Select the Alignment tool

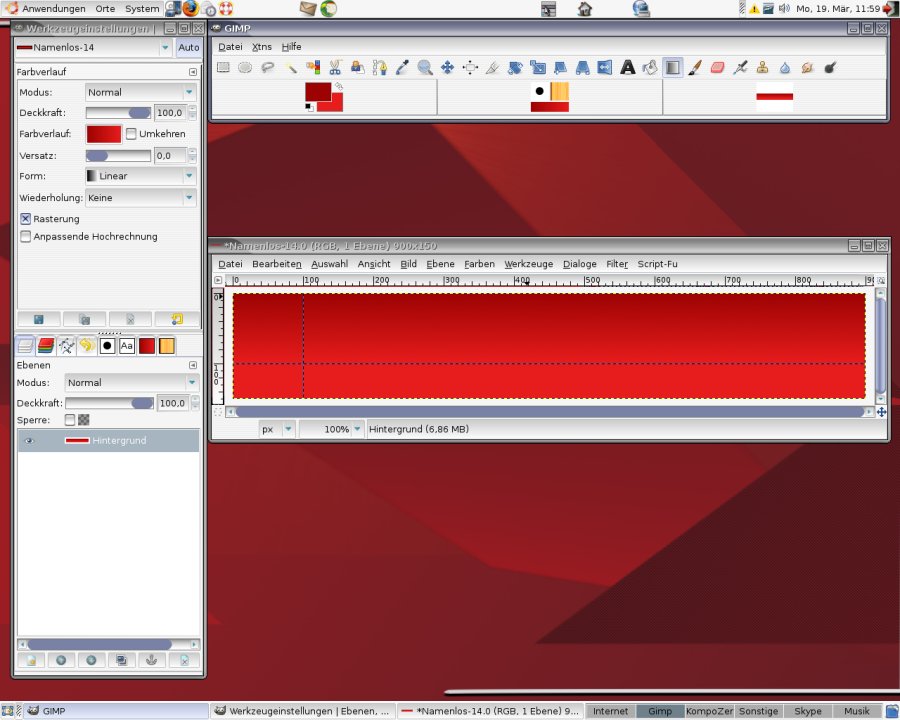coord(470,68)
